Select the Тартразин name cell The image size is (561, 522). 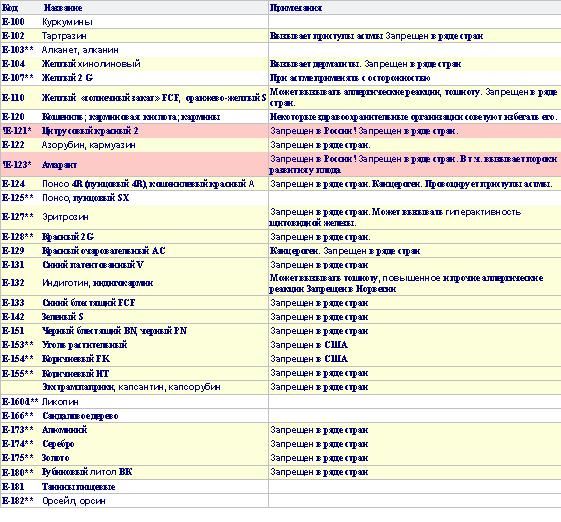click(64, 36)
